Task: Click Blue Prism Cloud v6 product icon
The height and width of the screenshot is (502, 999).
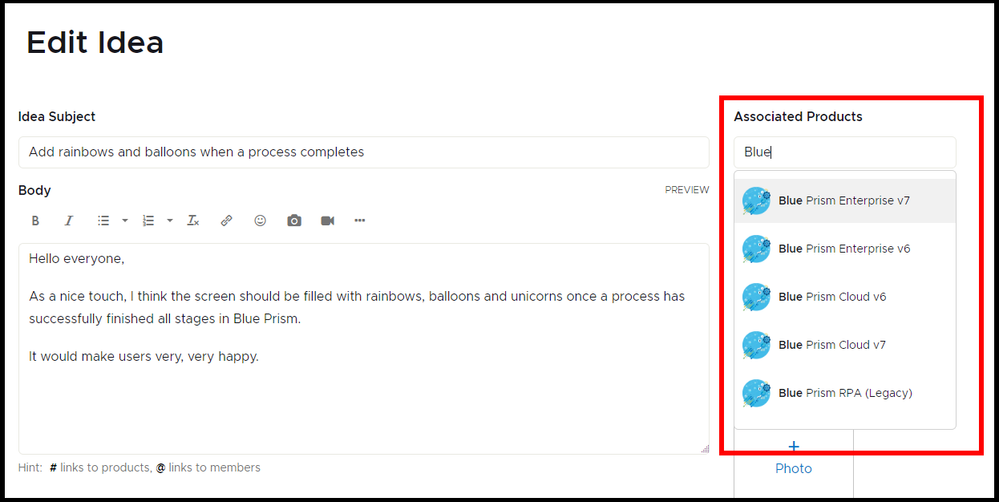Action: (x=756, y=297)
